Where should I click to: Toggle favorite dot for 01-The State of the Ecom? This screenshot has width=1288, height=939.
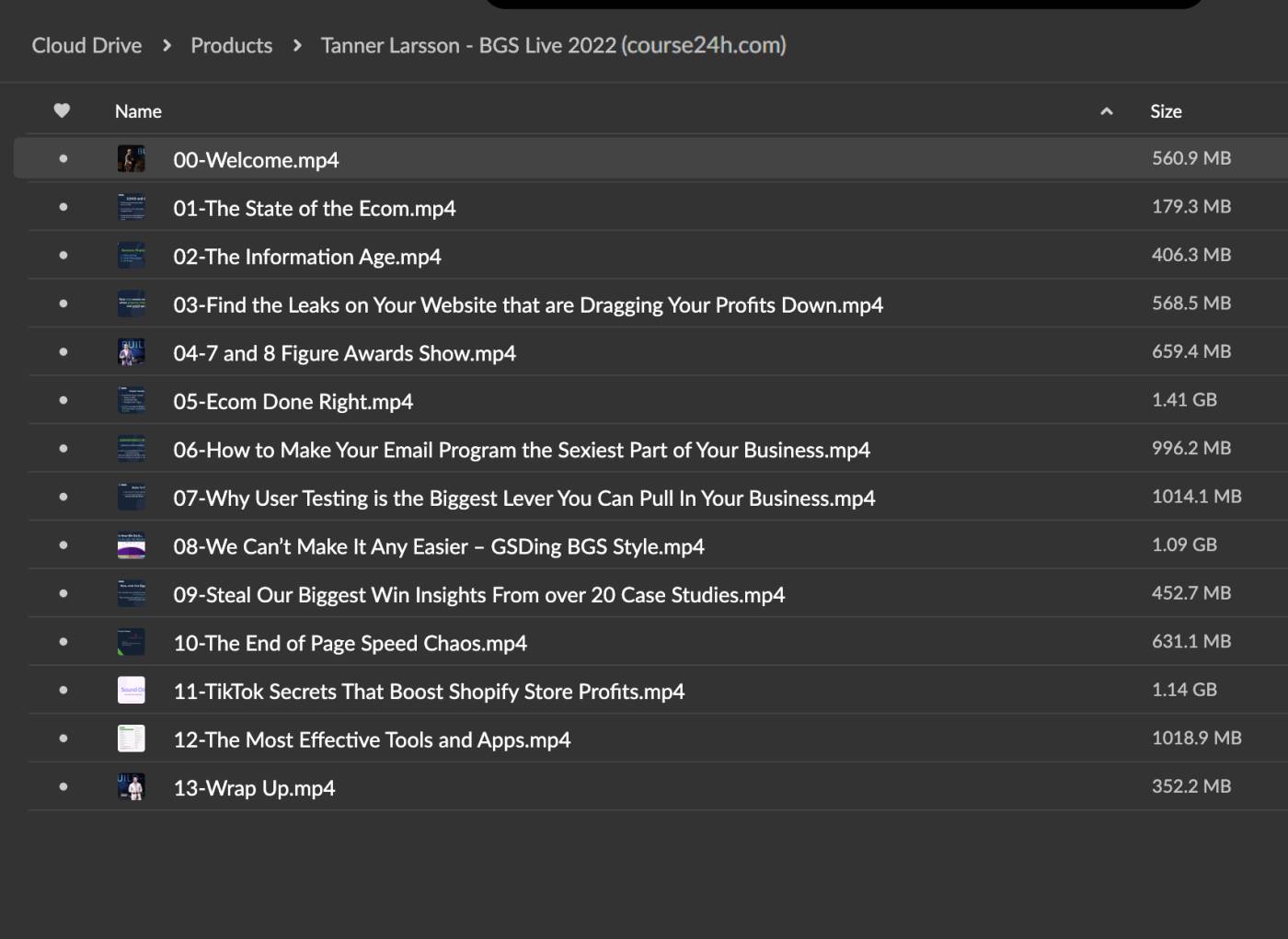(63, 207)
